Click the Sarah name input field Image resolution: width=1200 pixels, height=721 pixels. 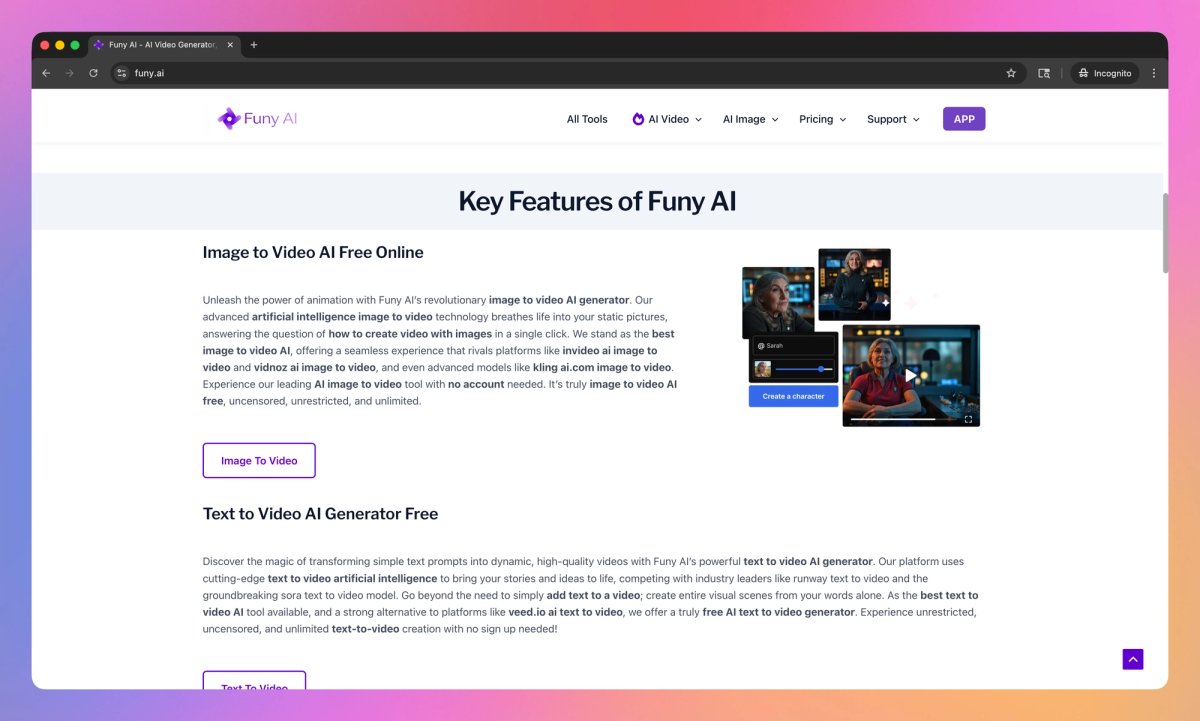pos(793,345)
